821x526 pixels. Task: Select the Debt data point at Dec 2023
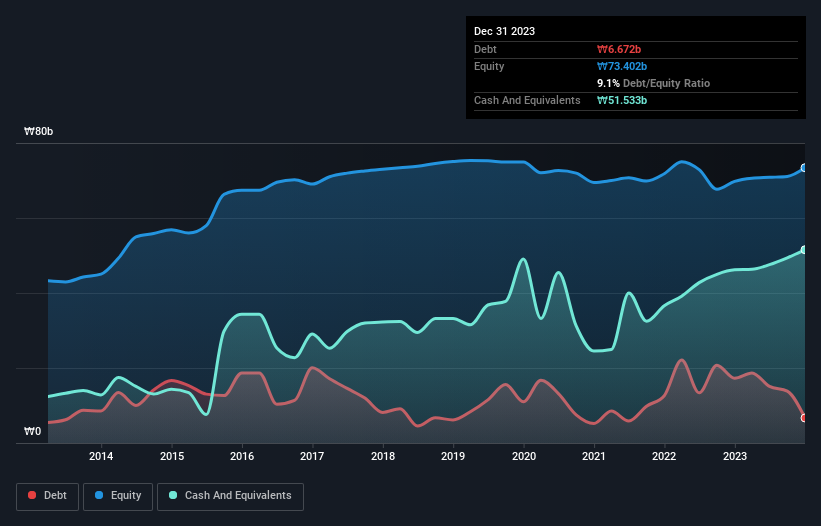[x=804, y=418]
